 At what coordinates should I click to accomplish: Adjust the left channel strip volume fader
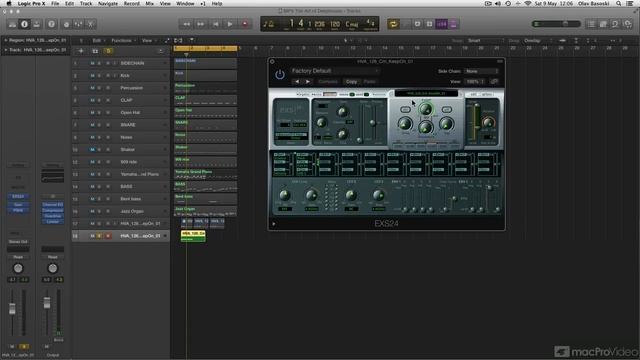point(12,309)
